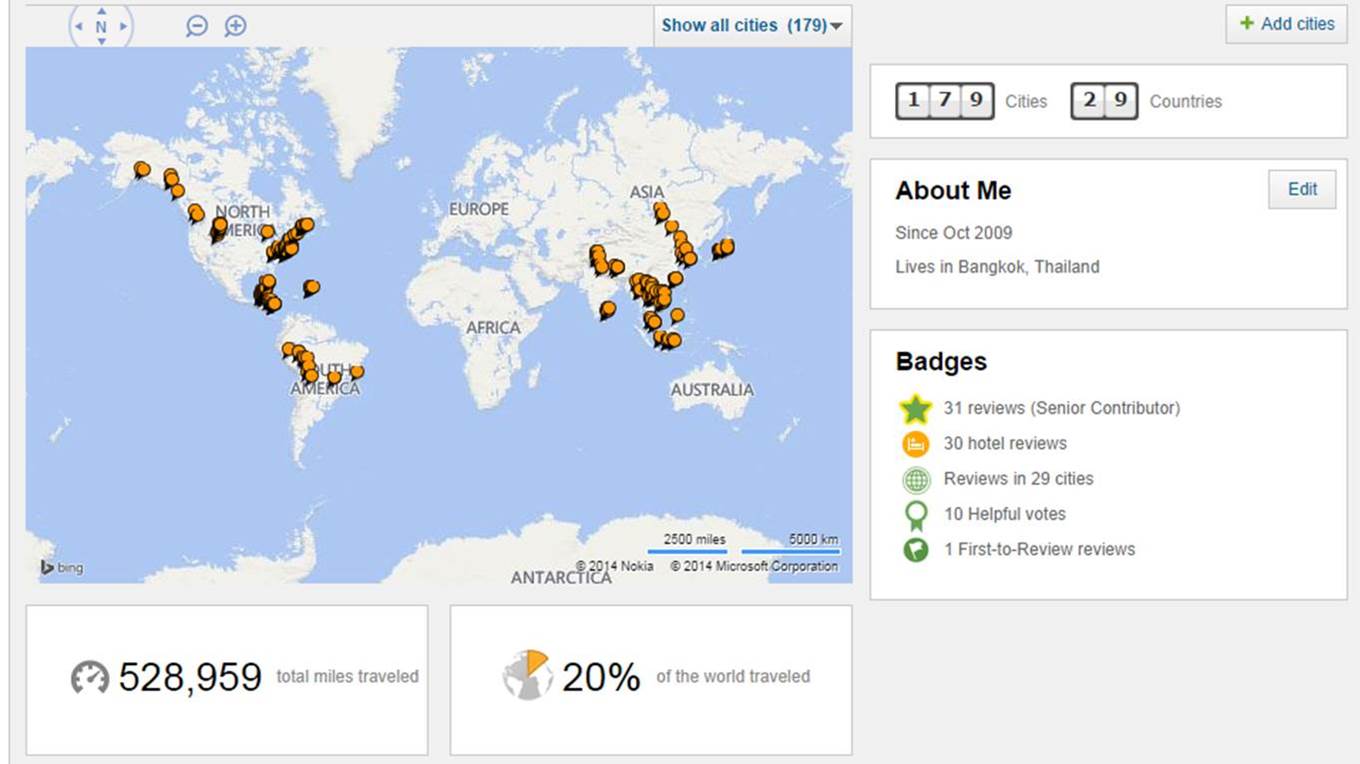Screen dimensions: 1360x764
Task: Click the green star Senior Contributor badge icon
Action: [915, 409]
